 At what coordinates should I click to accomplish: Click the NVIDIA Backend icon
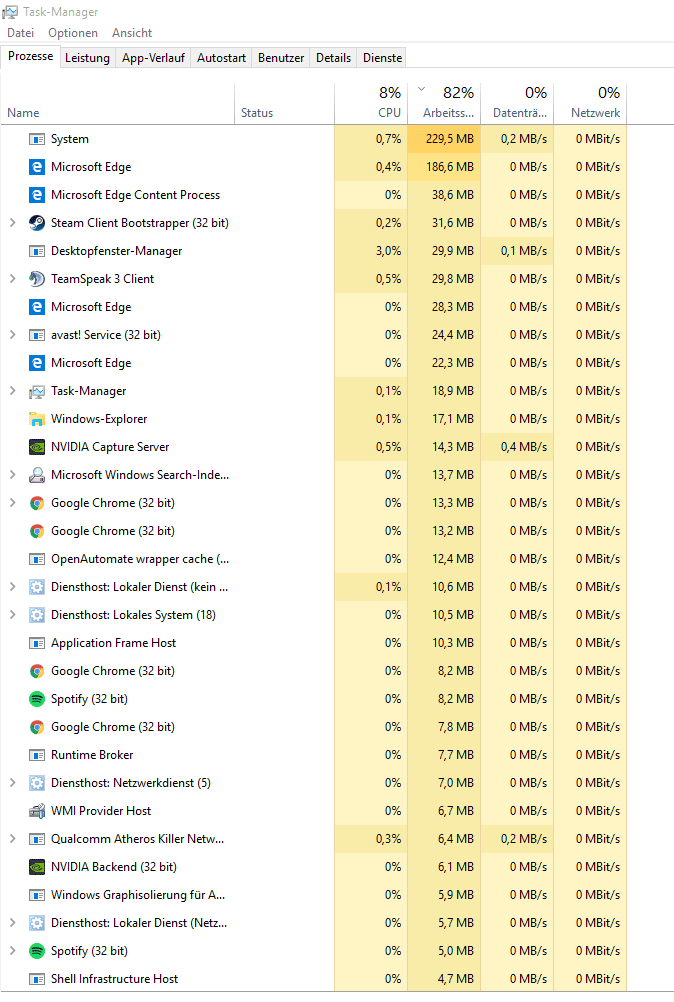coord(37,867)
